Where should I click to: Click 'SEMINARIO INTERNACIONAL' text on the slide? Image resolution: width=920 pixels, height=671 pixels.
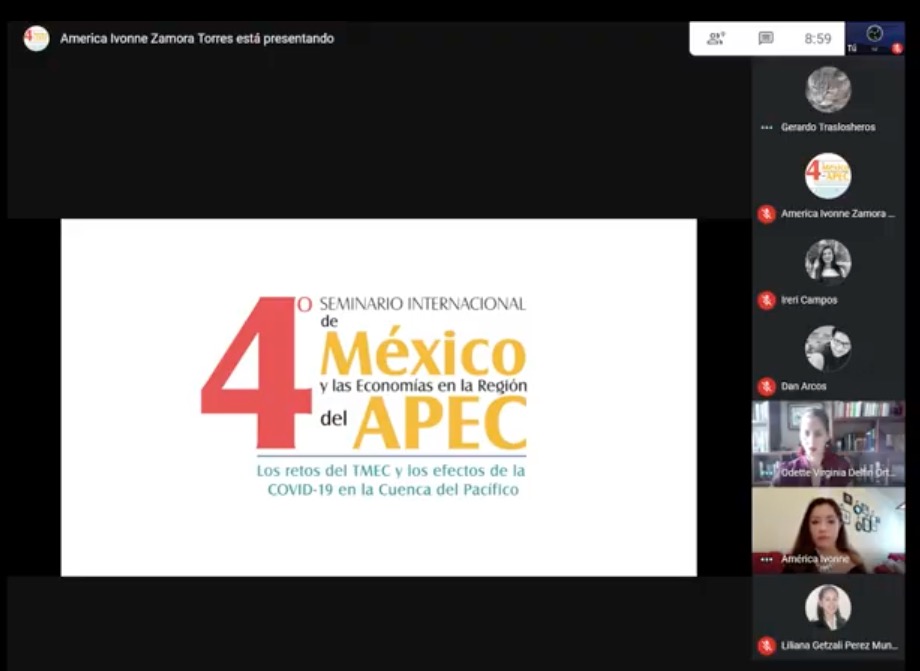pos(422,304)
